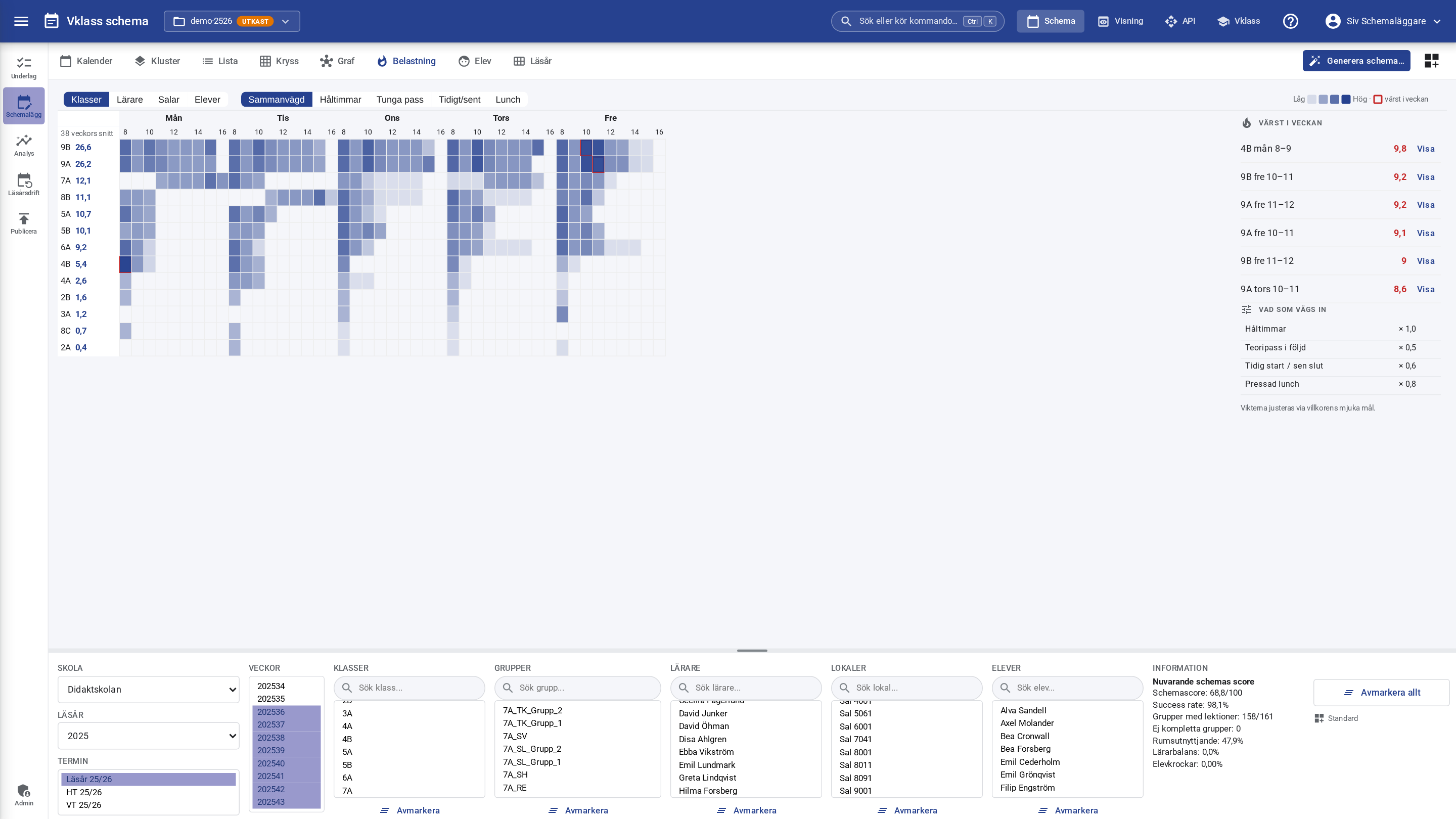Select the Elever load filter
1456x819 pixels.
click(207, 100)
